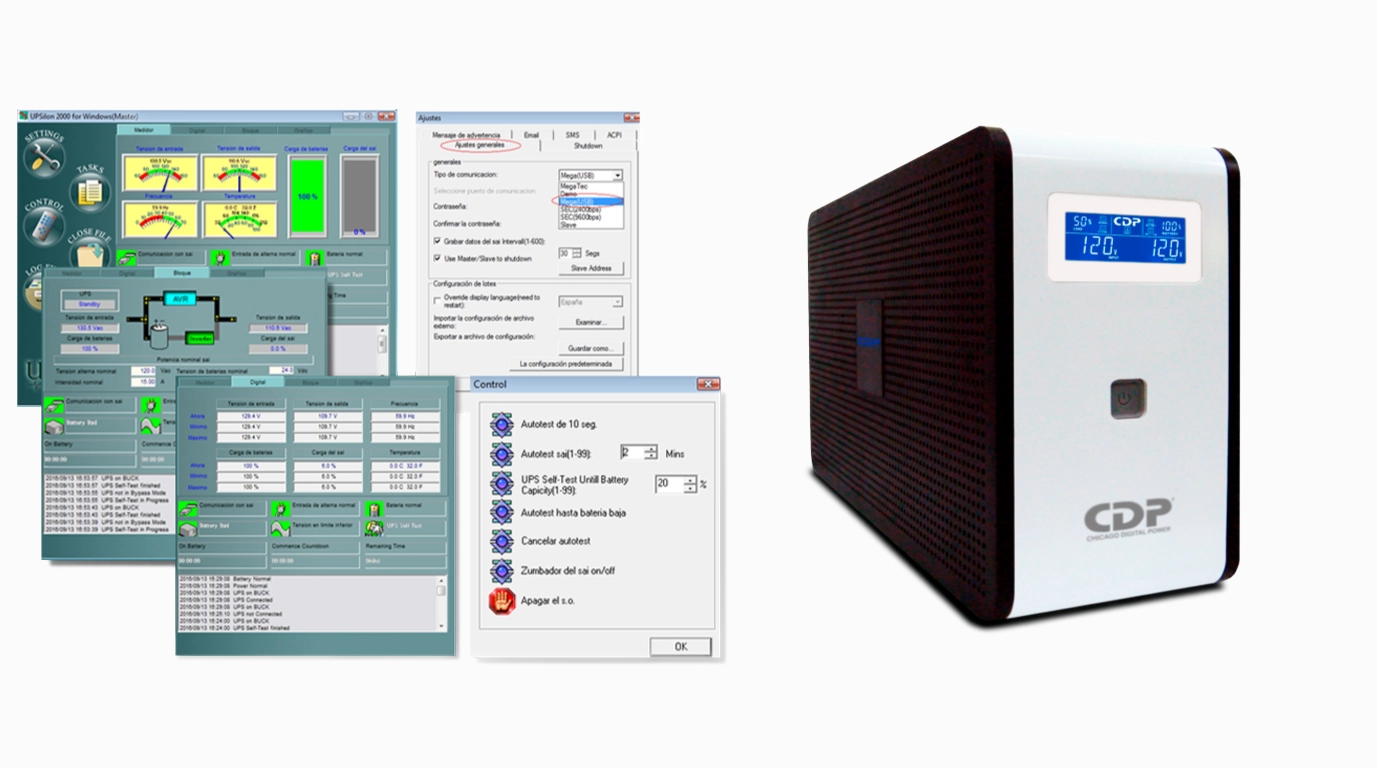Click the green Inverter block in the diagram

[x=199, y=338]
